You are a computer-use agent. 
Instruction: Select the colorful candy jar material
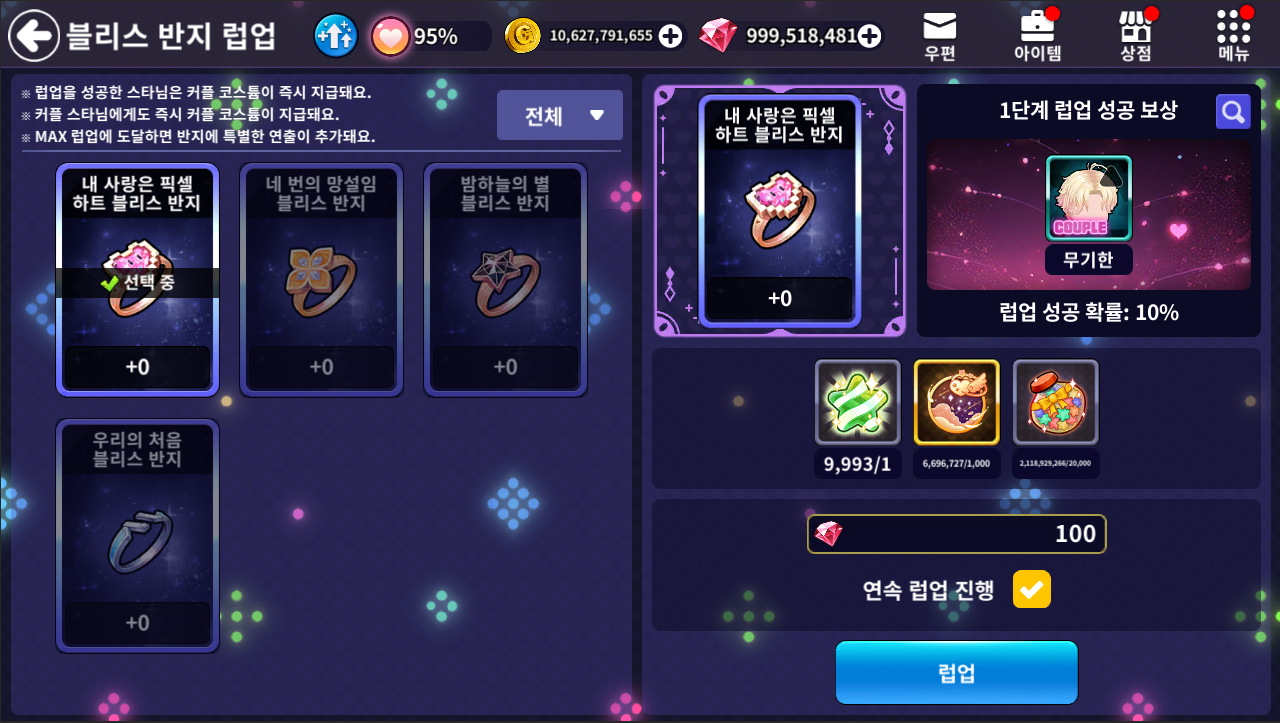click(x=1056, y=402)
